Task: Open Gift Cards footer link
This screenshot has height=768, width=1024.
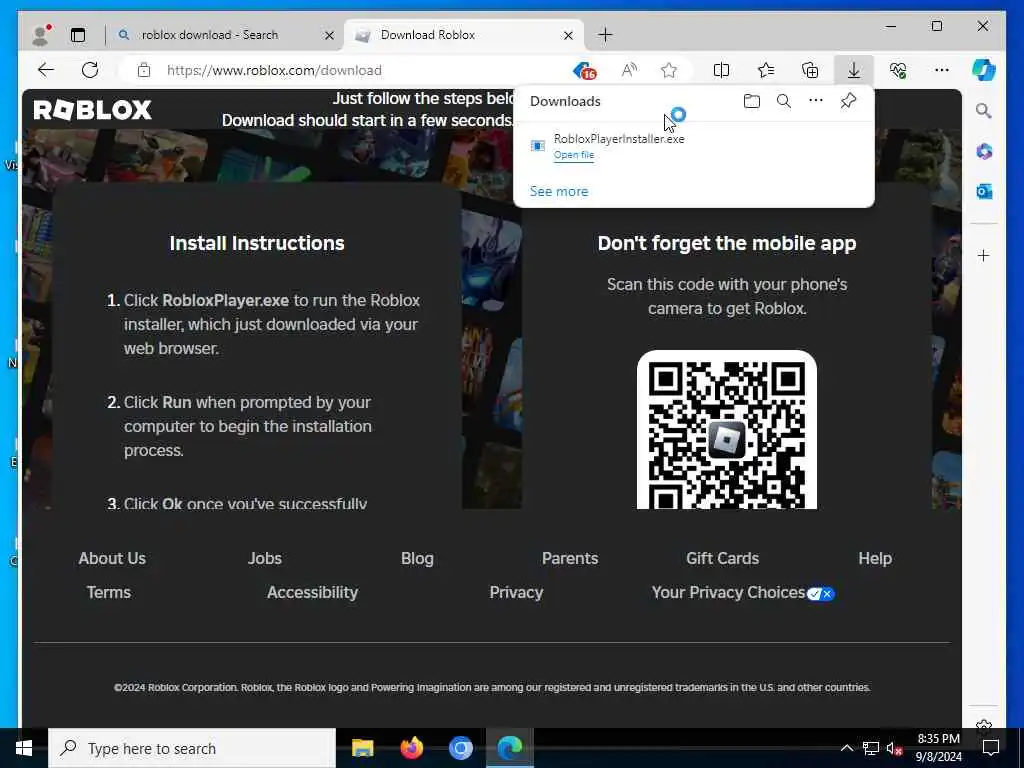Action: pos(722,558)
